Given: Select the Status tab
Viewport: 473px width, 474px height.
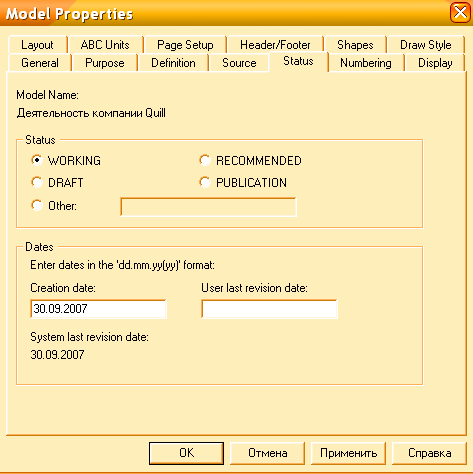Looking at the screenshot, I should click(x=298, y=61).
